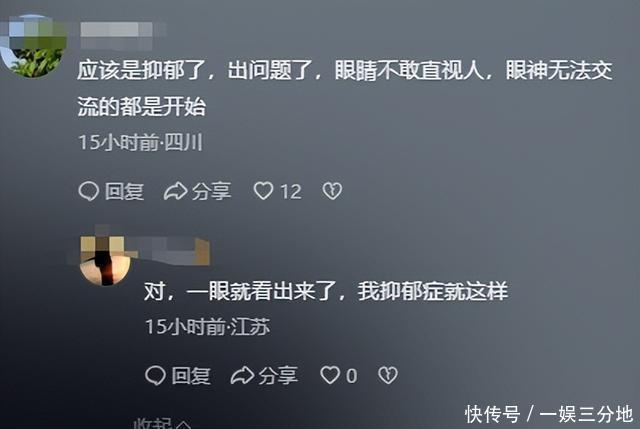Collapse replies using the 收起 expander

[x=162, y=423]
